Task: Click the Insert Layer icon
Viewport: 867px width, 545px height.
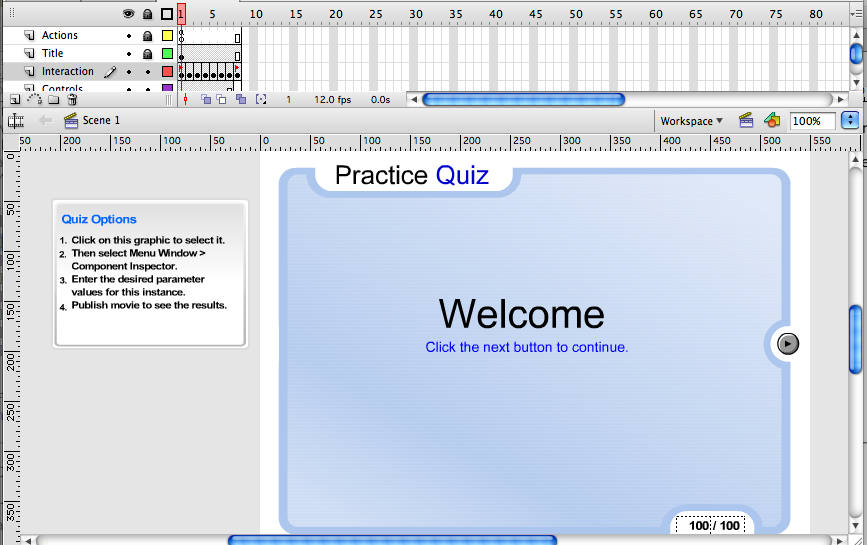Action: pos(15,99)
